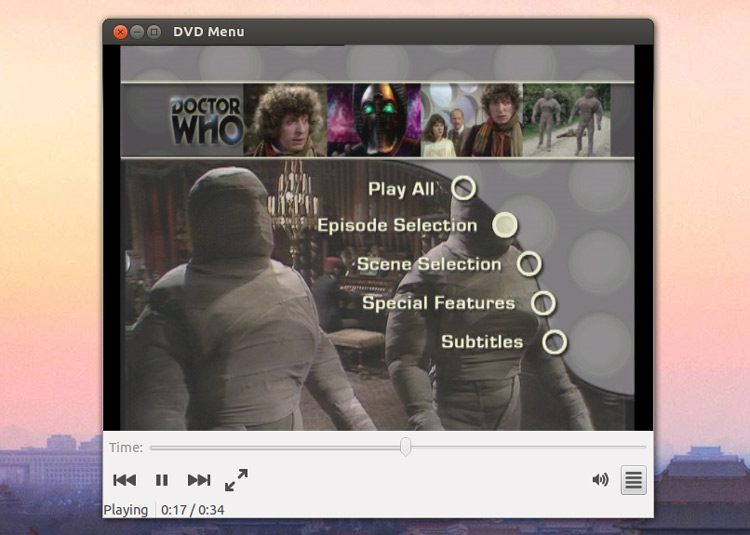Viewport: 750px width, 535px height.
Task: Maximize the DVD Menu window
Action: tap(154, 32)
